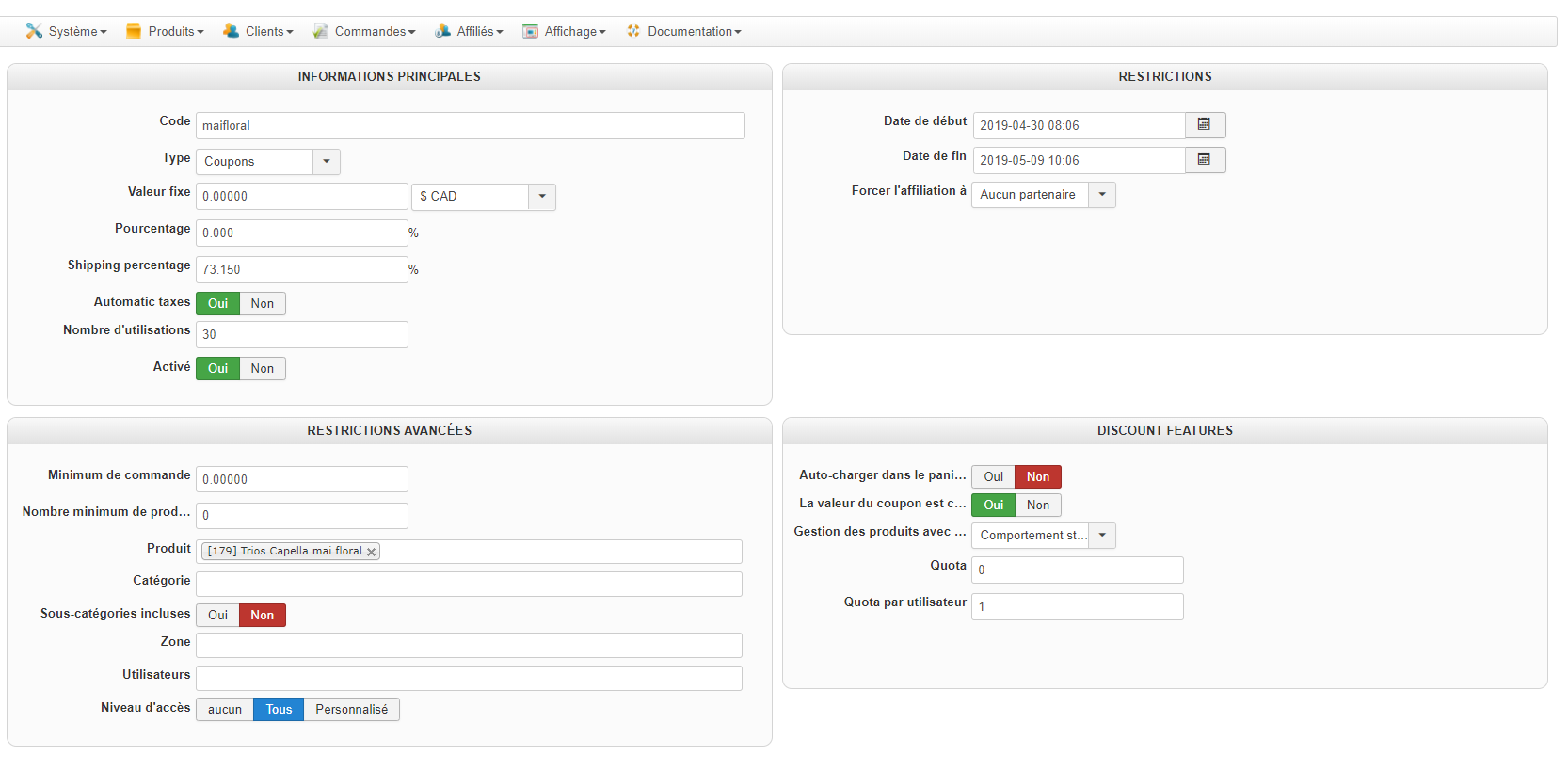The image size is (1568, 771).
Task: Set Automatic taxes to Oui
Action: [217, 303]
